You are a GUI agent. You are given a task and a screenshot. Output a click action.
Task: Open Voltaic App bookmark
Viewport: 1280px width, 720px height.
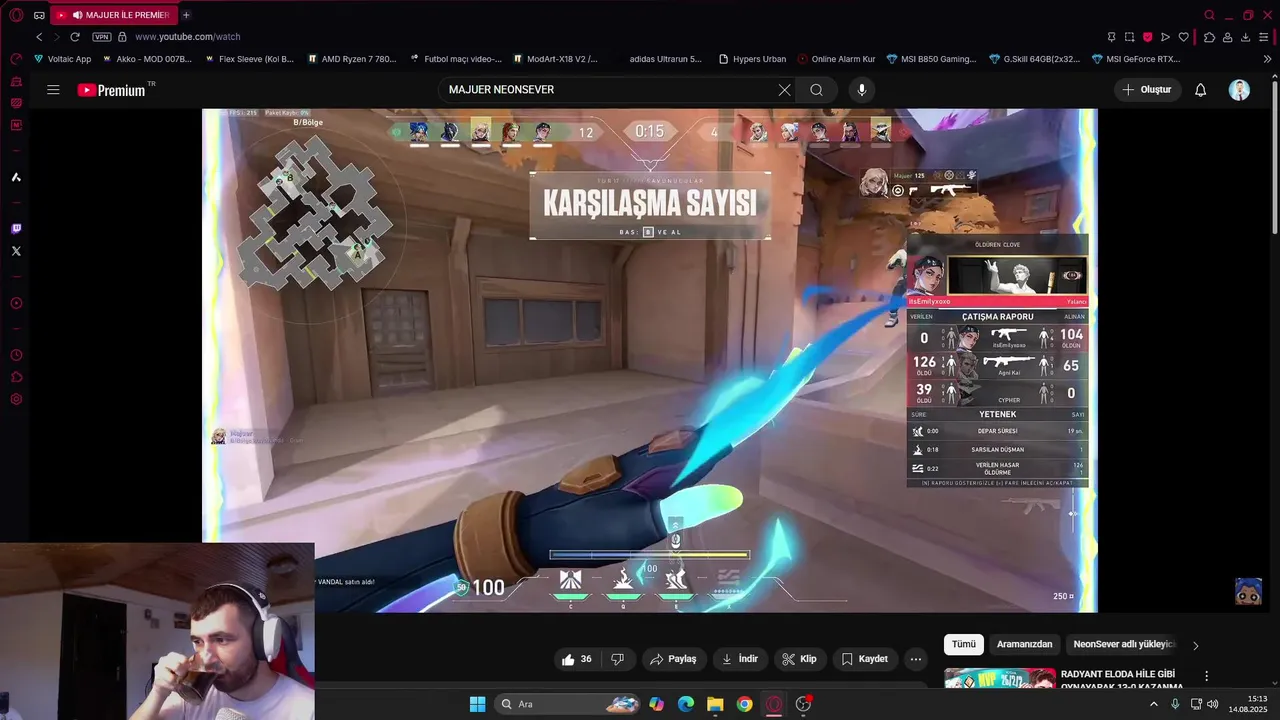tap(62, 59)
